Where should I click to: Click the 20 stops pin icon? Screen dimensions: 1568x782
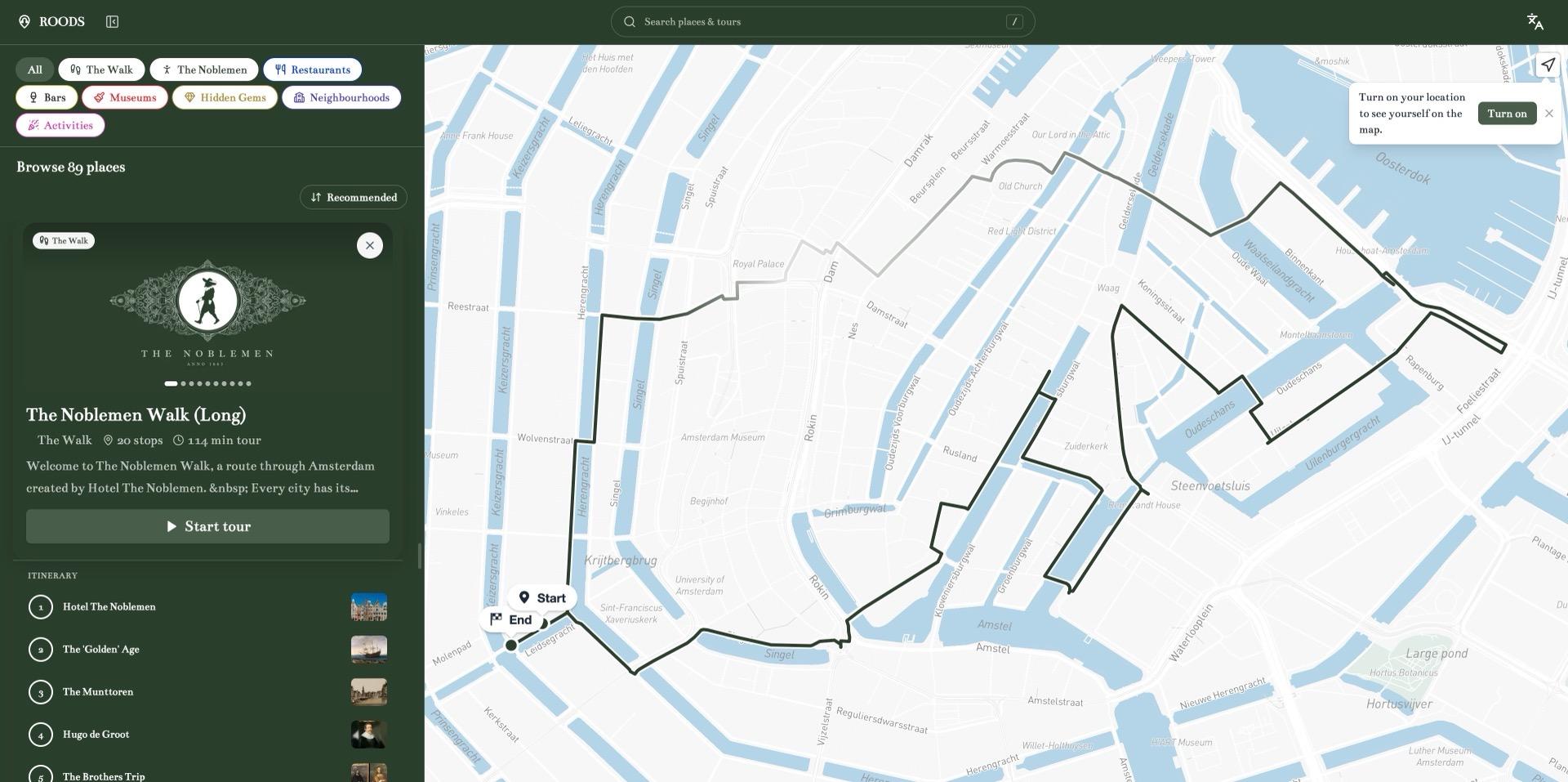click(108, 440)
